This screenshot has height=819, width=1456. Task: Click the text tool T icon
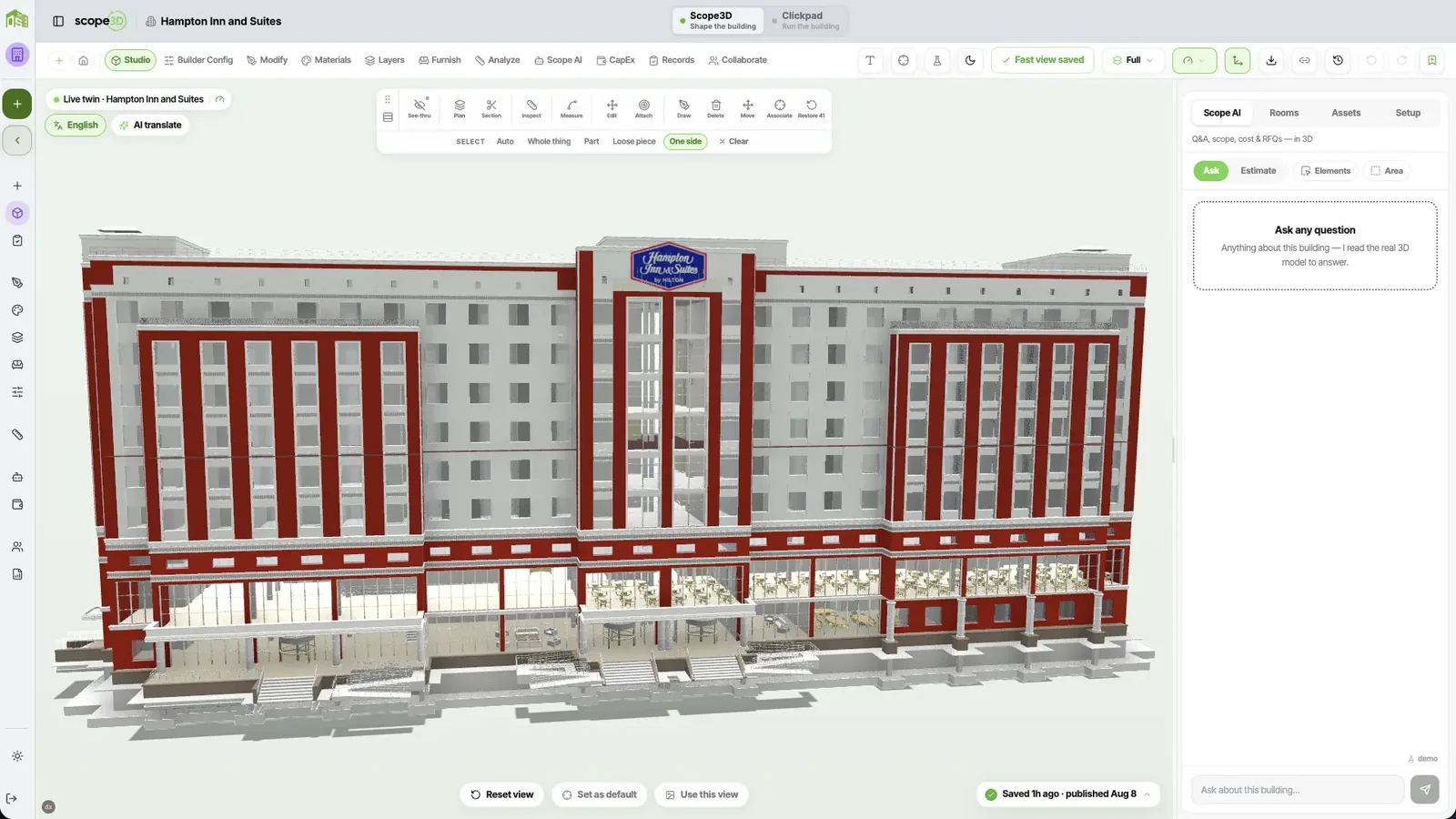click(870, 60)
